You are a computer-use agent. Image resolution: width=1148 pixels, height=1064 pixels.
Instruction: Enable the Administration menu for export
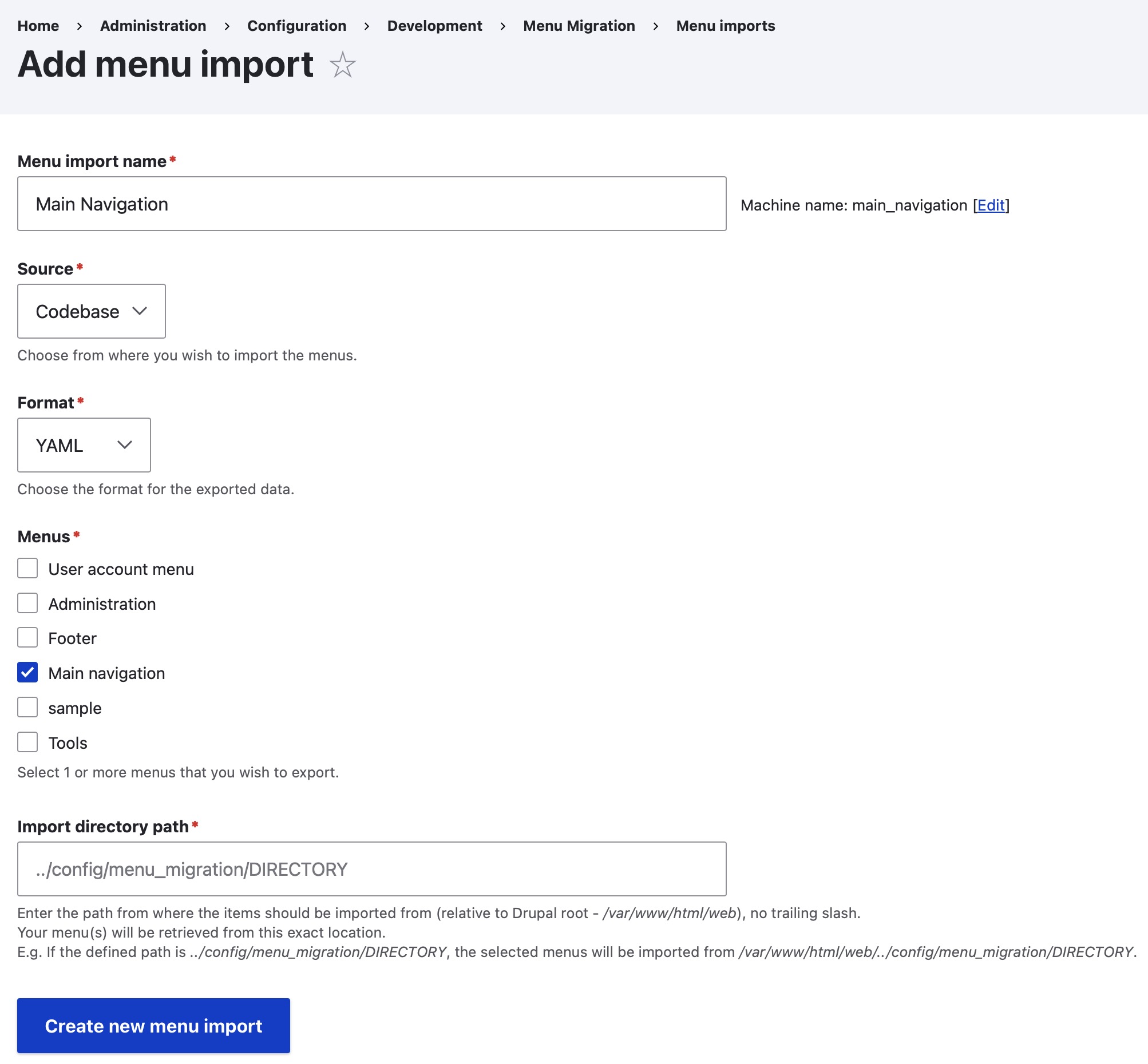(27, 603)
